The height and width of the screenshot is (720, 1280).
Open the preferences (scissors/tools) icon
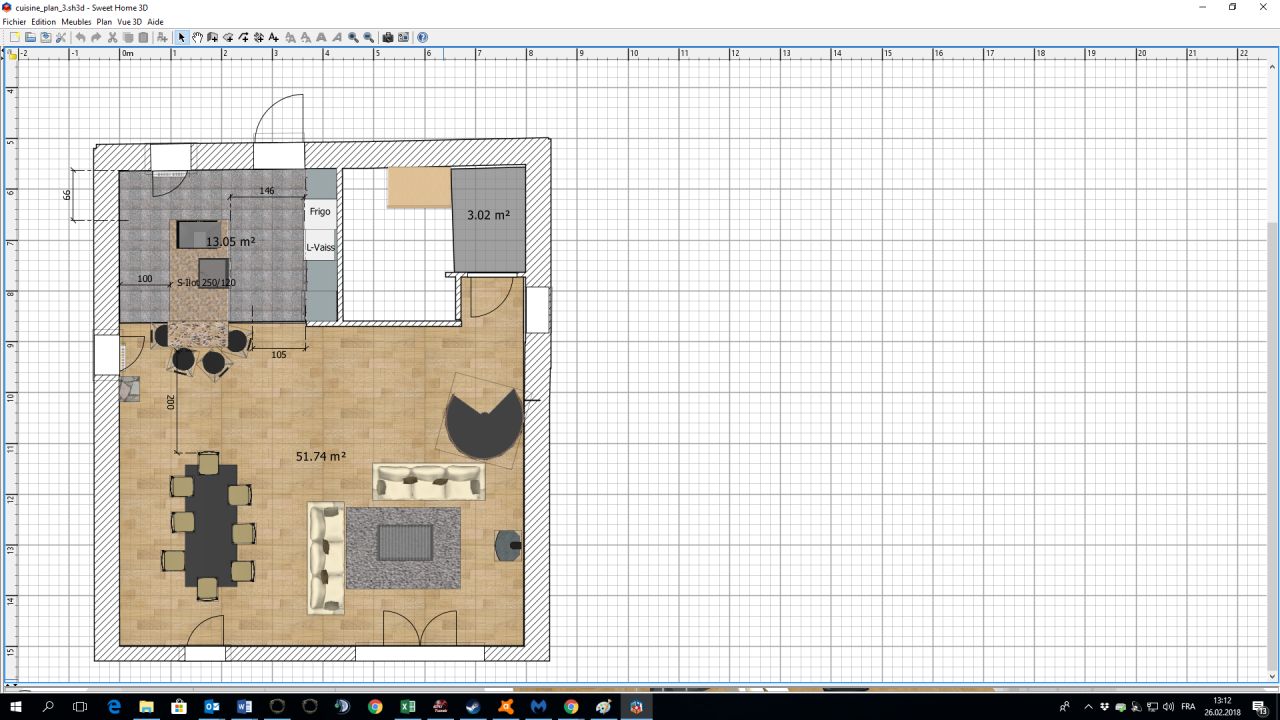tap(60, 37)
